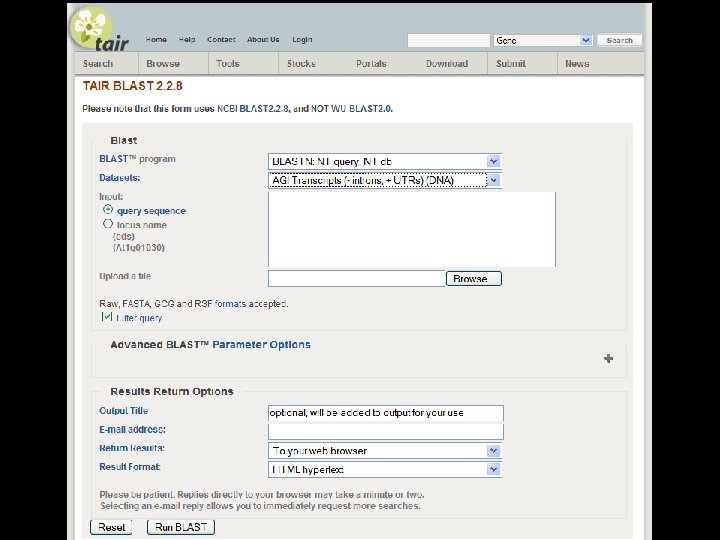Screen dimensions: 720x540
Task: Open the Gene search type dropdown
Action: click(x=543, y=40)
